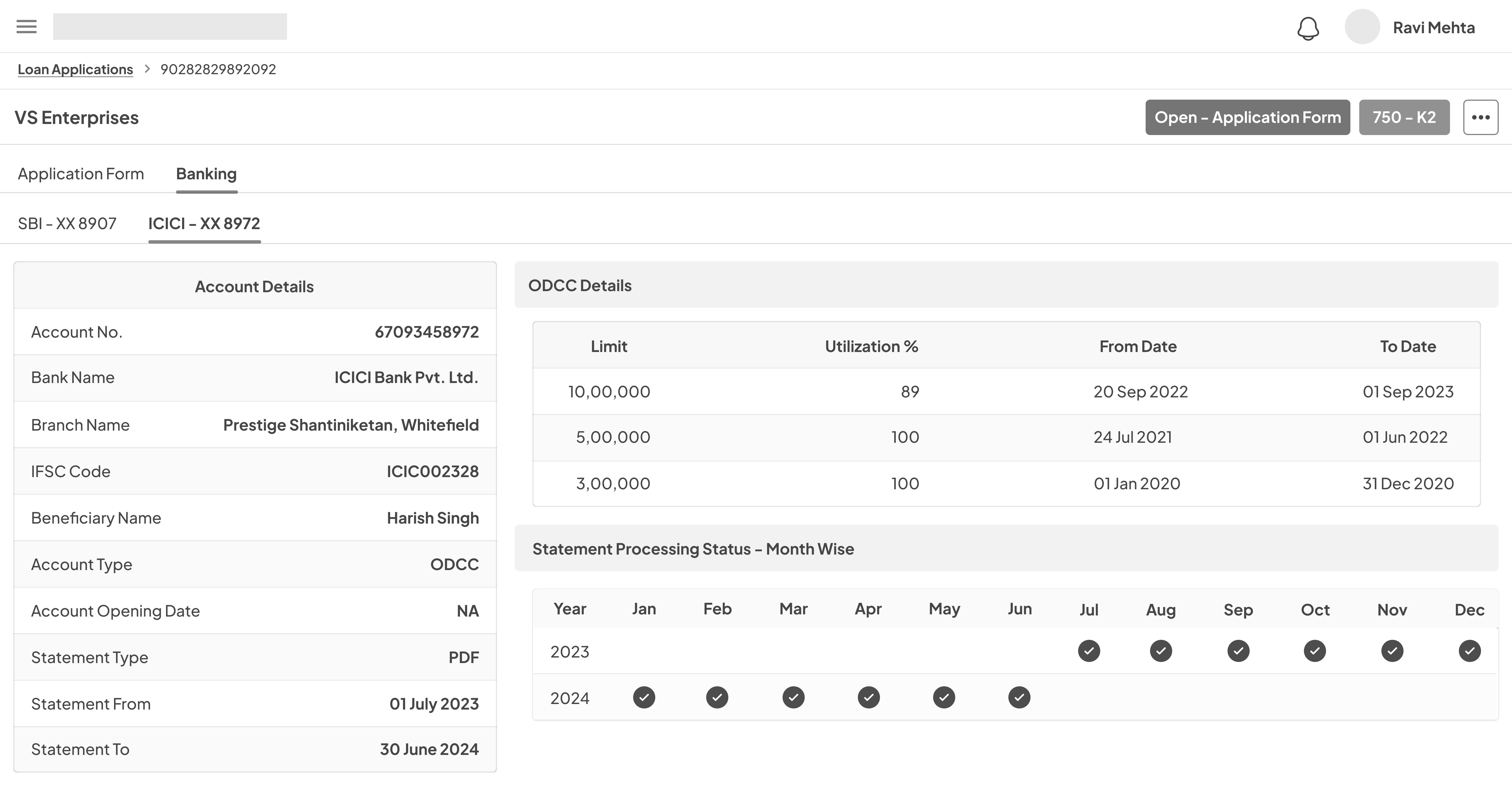Viewport: 1512px width, 797px height.
Task: Click the January 2024 processed status checkmark
Action: point(644,697)
